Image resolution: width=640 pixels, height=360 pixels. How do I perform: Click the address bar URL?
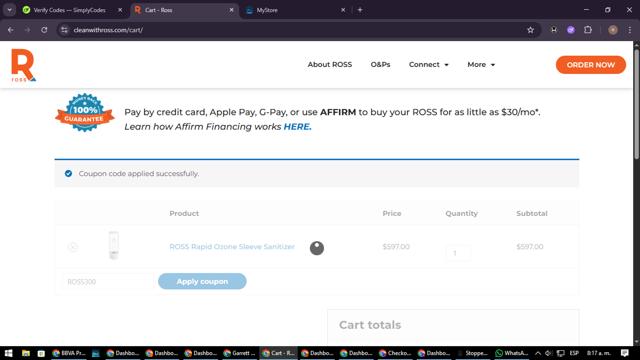108,30
